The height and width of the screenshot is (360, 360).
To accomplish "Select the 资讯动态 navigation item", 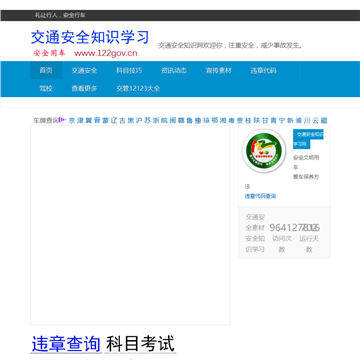I will tap(174, 70).
